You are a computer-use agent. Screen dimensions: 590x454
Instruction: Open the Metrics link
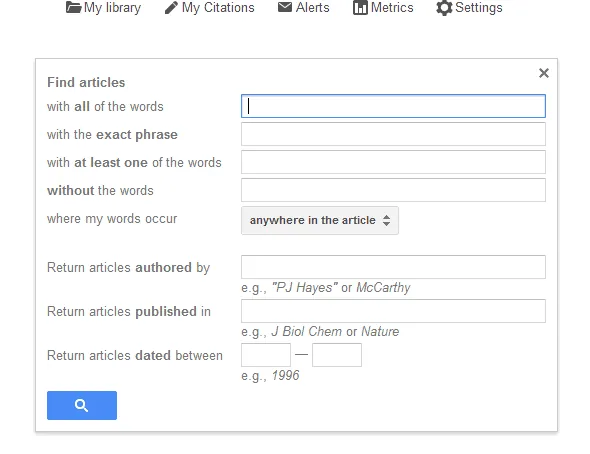pos(392,8)
